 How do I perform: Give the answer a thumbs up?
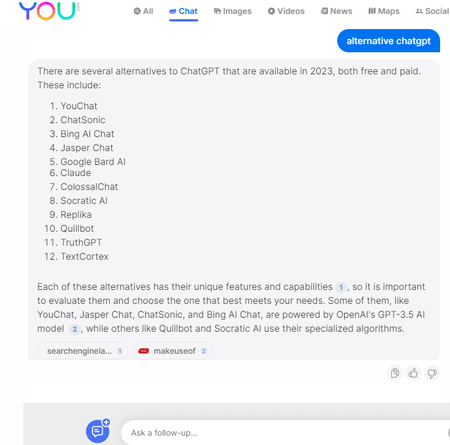413,373
